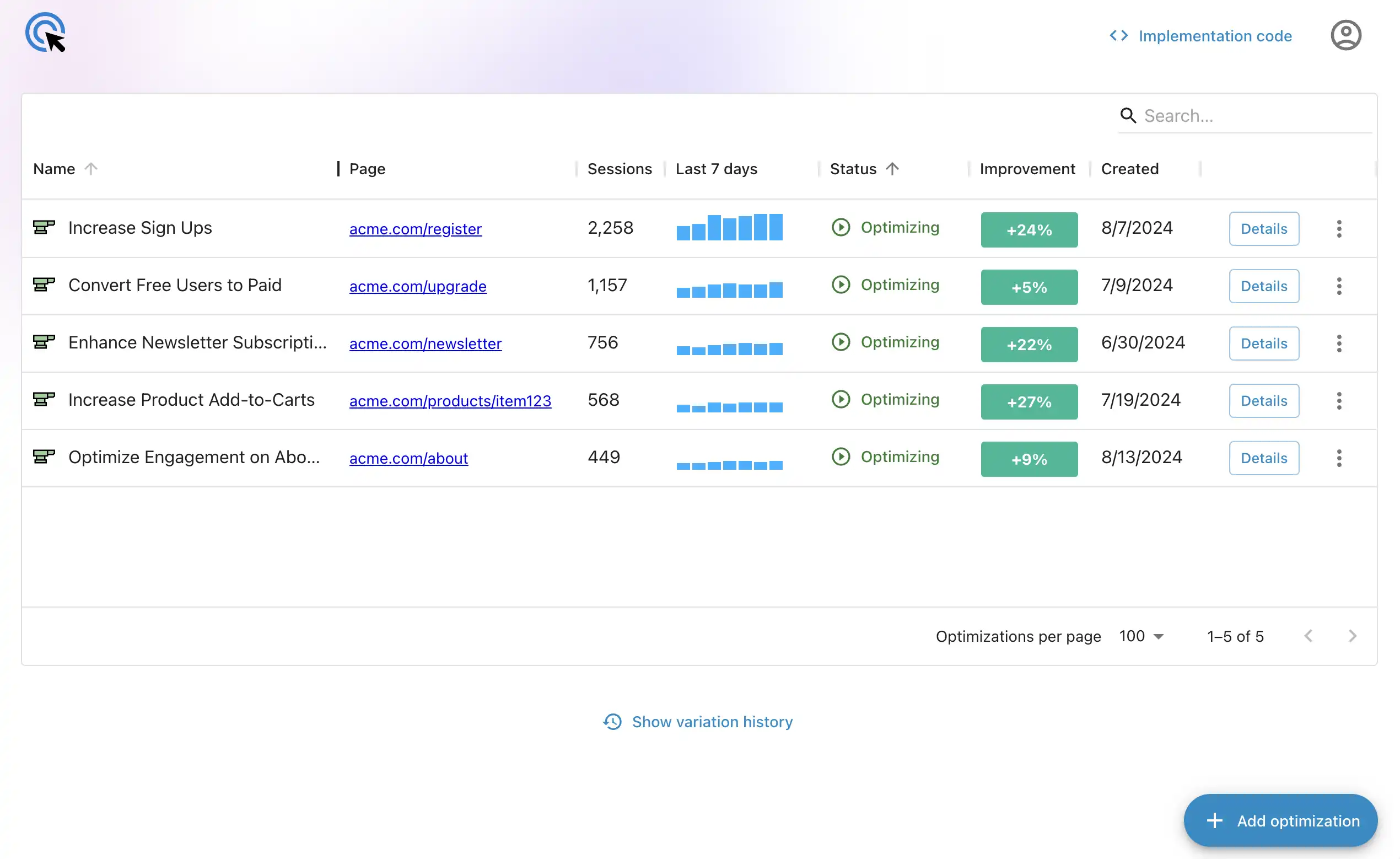Click the magnifier icon in the search box
The image size is (1400, 859).
[x=1128, y=115]
